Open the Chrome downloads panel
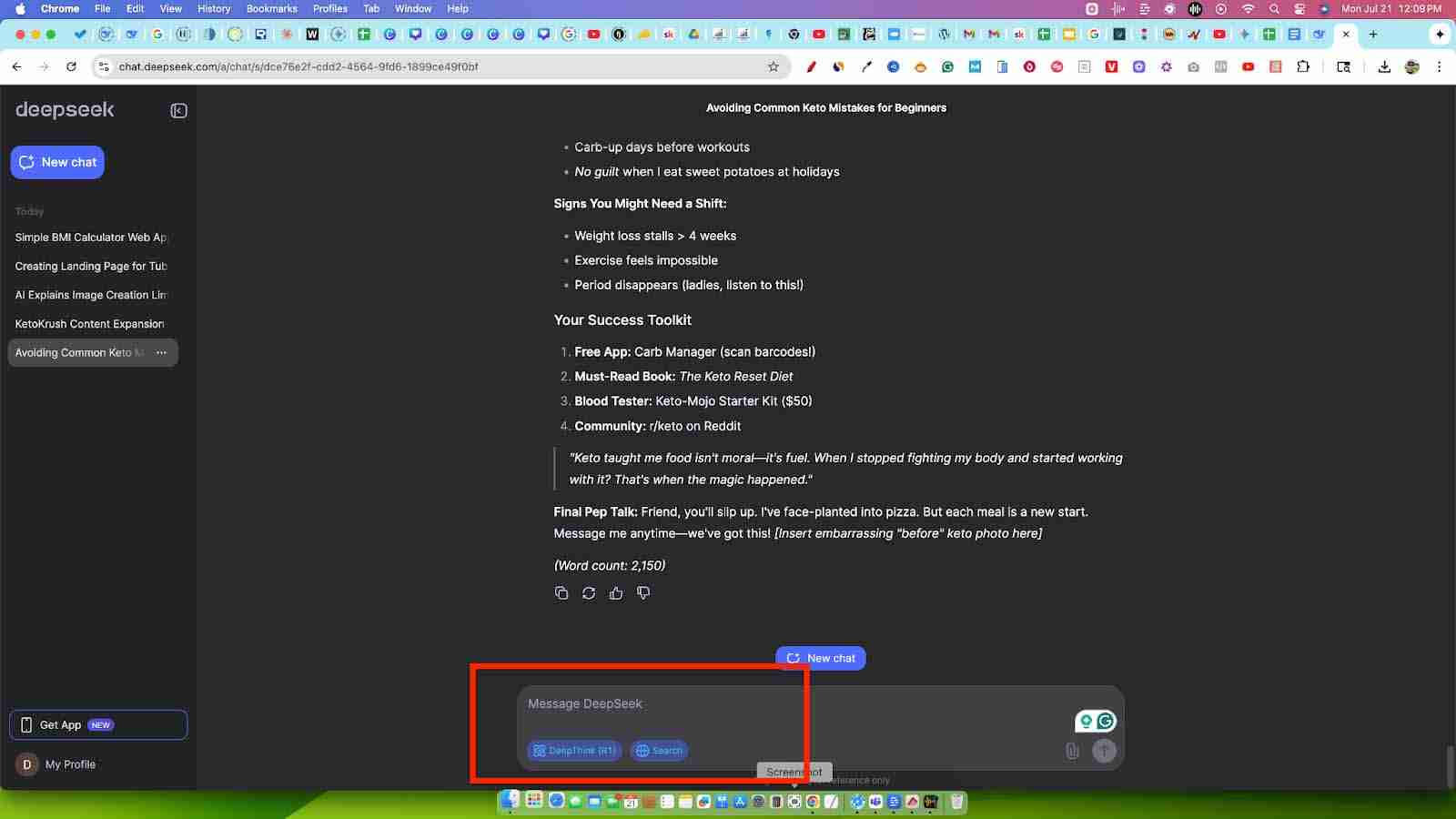This screenshot has width=1456, height=819. coord(1384,66)
